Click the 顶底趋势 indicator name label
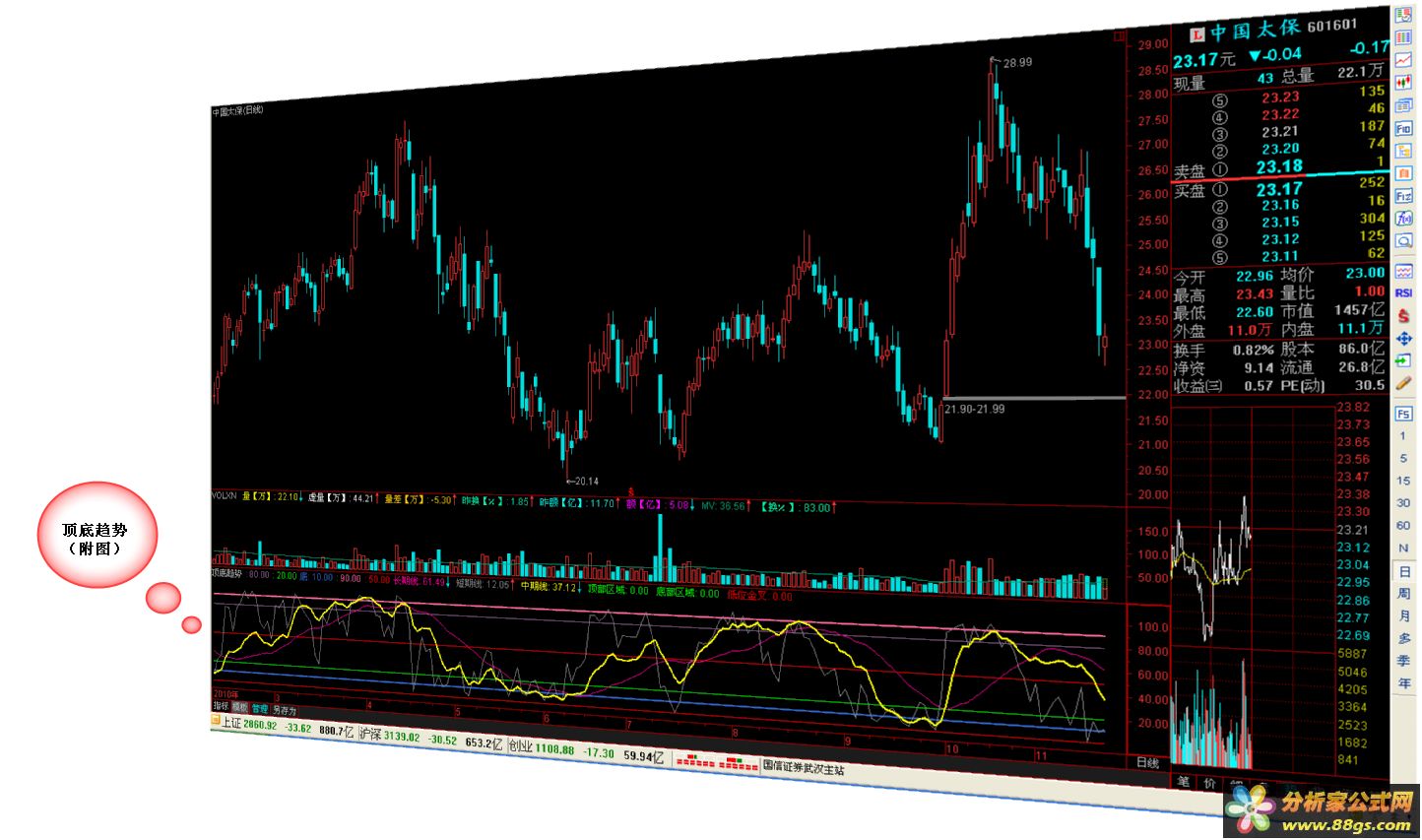 tap(227, 573)
